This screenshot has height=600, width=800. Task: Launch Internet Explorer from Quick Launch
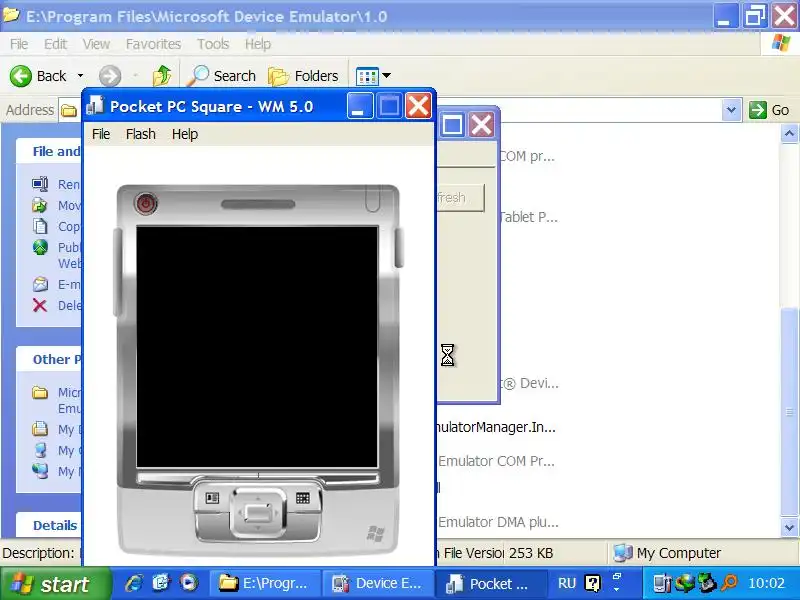[x=134, y=583]
